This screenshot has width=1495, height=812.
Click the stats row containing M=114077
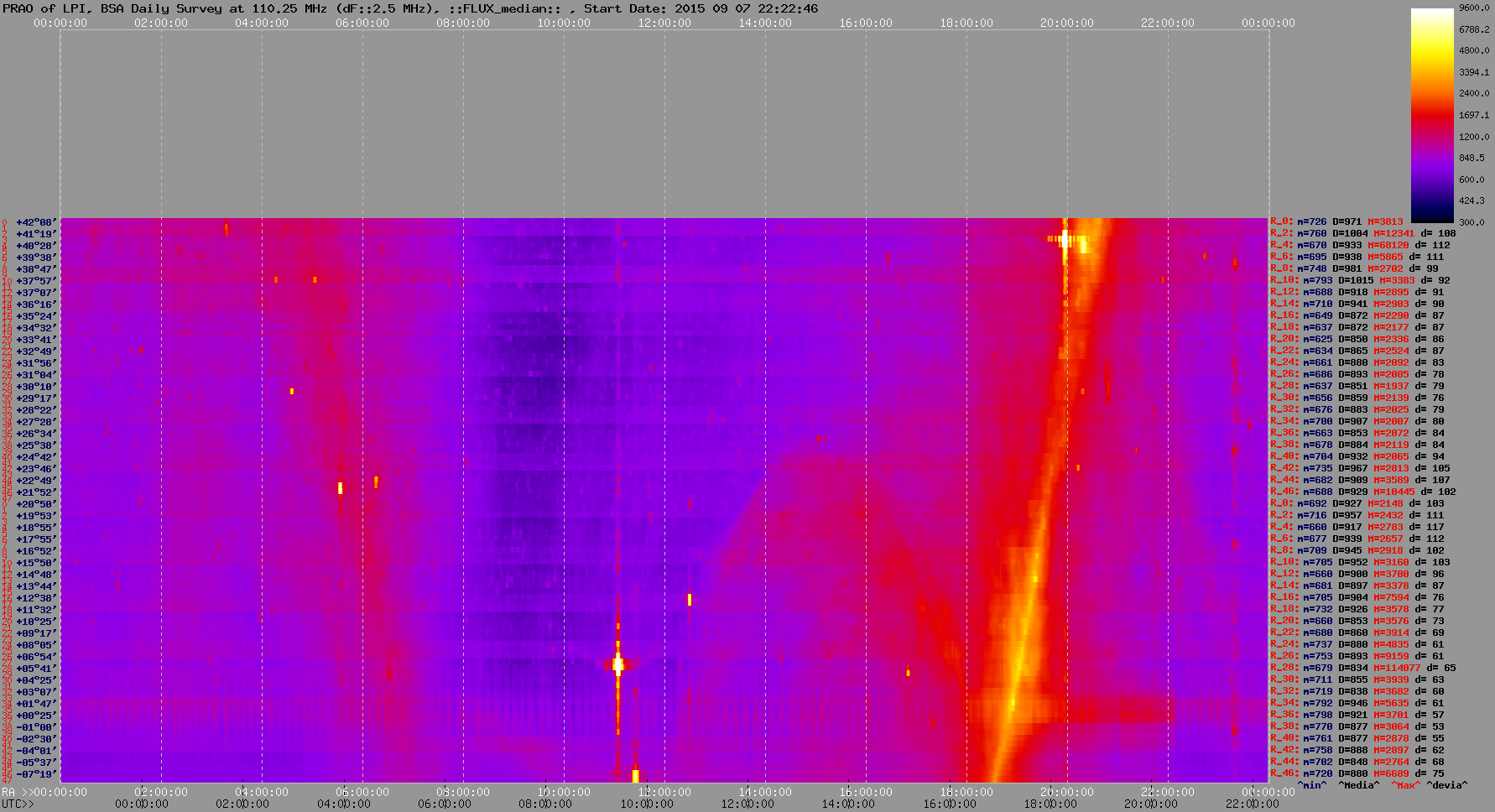coord(1362,669)
